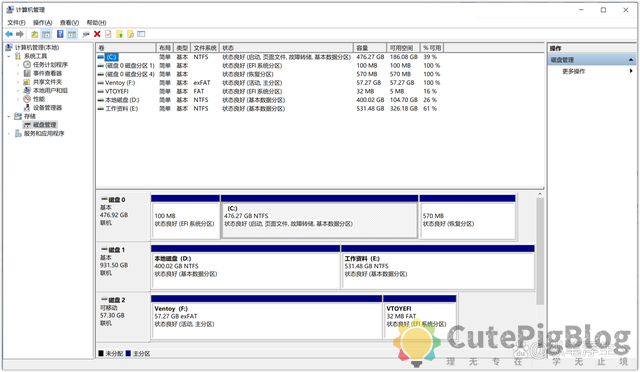The image size is (640, 372).
Task: Sort by the 布局 column header
Action: pos(164,48)
